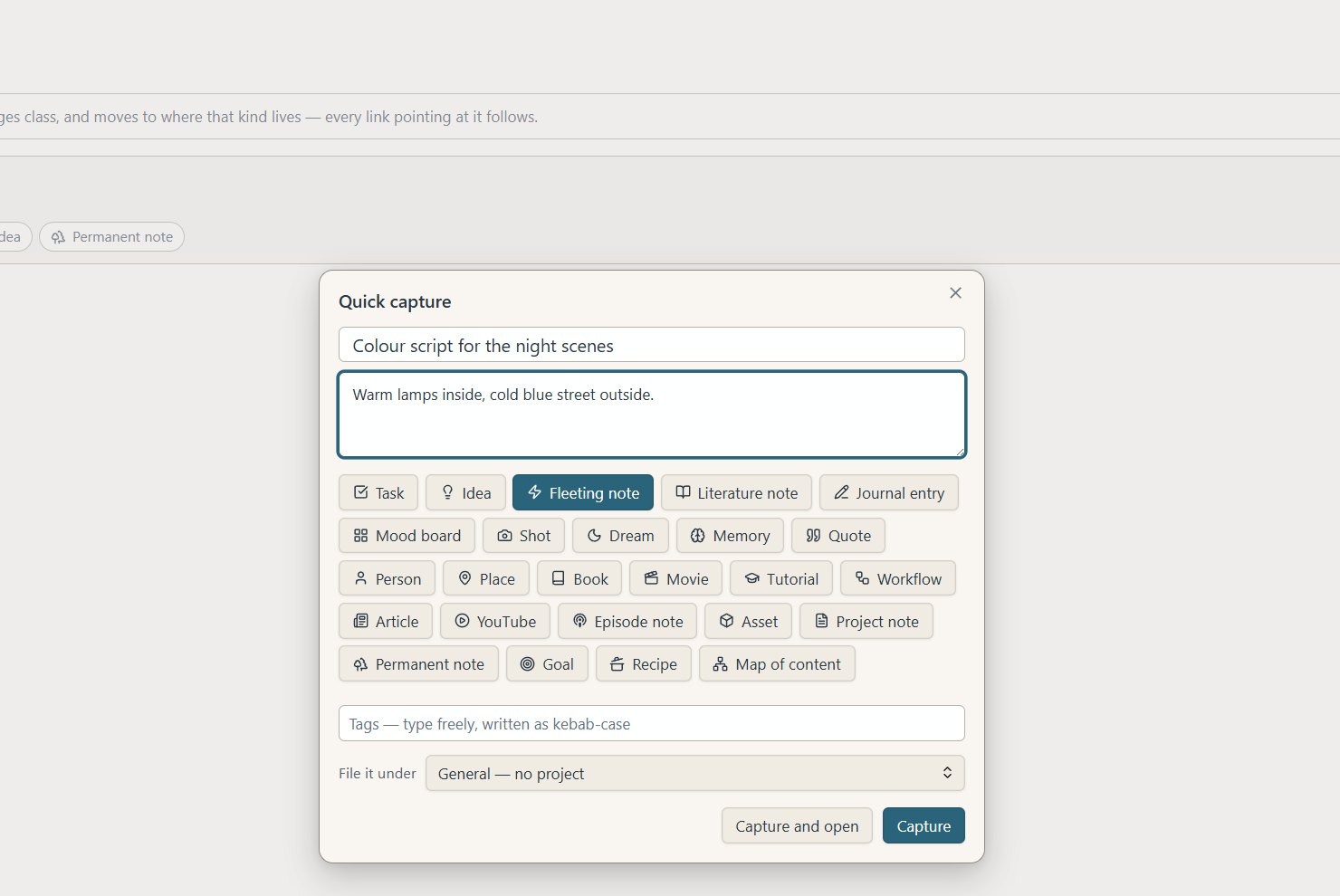Choose the Idea lightbulb chip
The width and height of the screenshot is (1340, 896).
(465, 492)
